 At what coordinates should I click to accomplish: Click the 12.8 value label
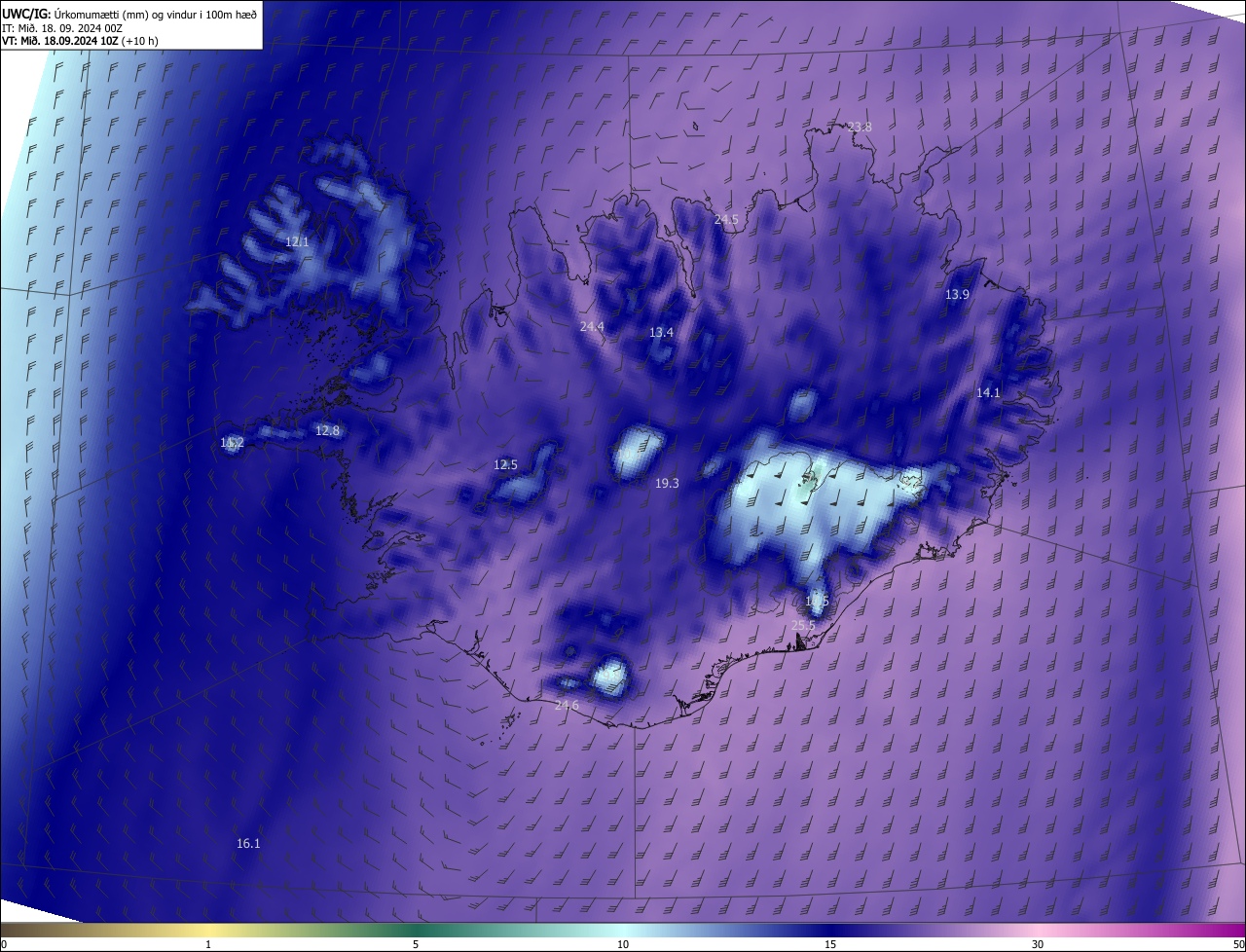(x=327, y=430)
